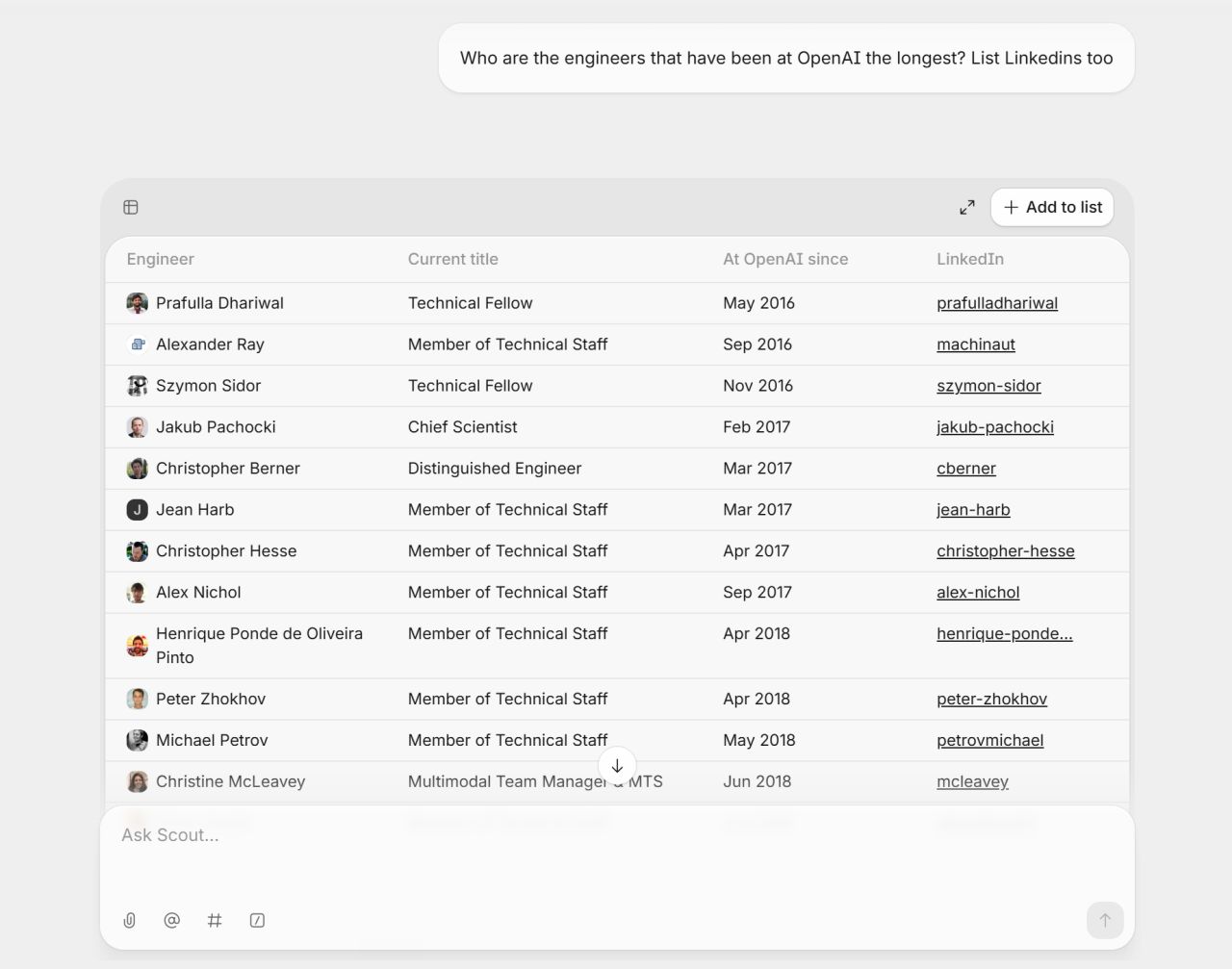Click Prafulla Dhariwal's avatar
The image size is (1232, 969).
tap(138, 303)
